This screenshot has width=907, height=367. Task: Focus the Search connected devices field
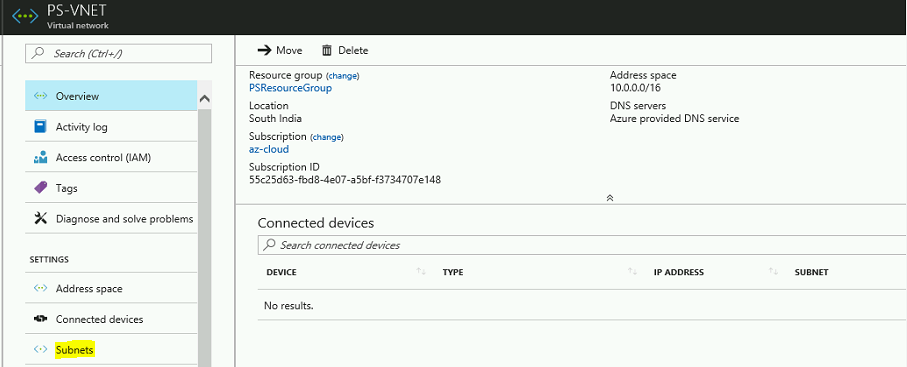(582, 245)
